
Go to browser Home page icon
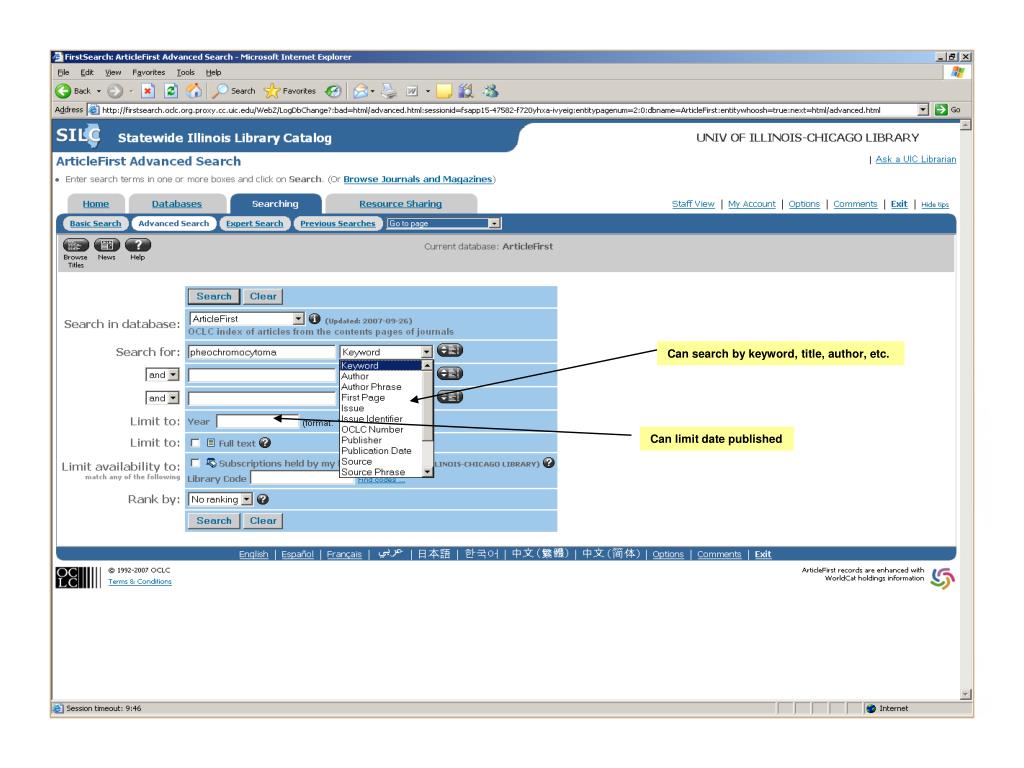tap(194, 91)
